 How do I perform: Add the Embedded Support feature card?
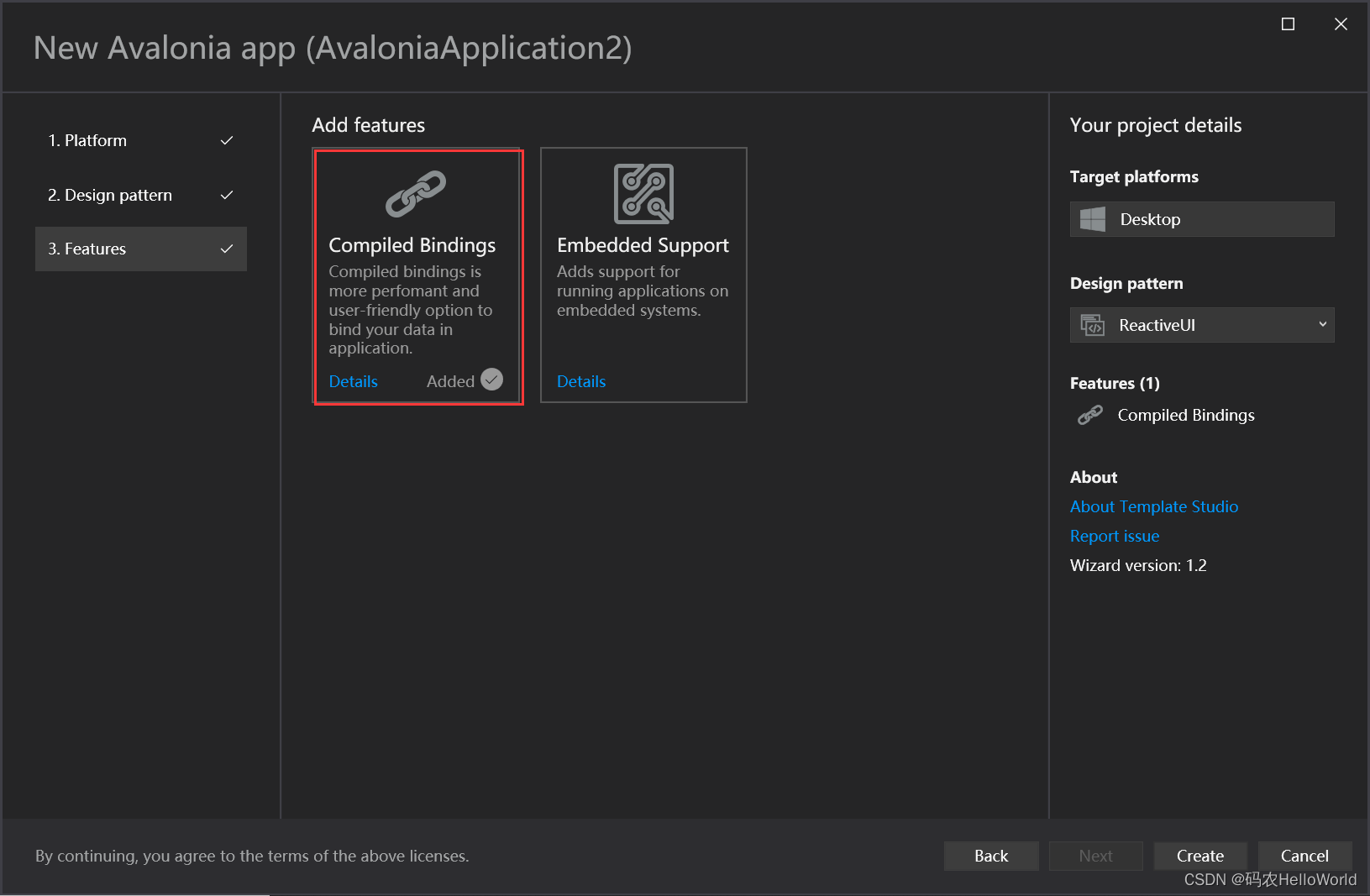click(x=643, y=275)
